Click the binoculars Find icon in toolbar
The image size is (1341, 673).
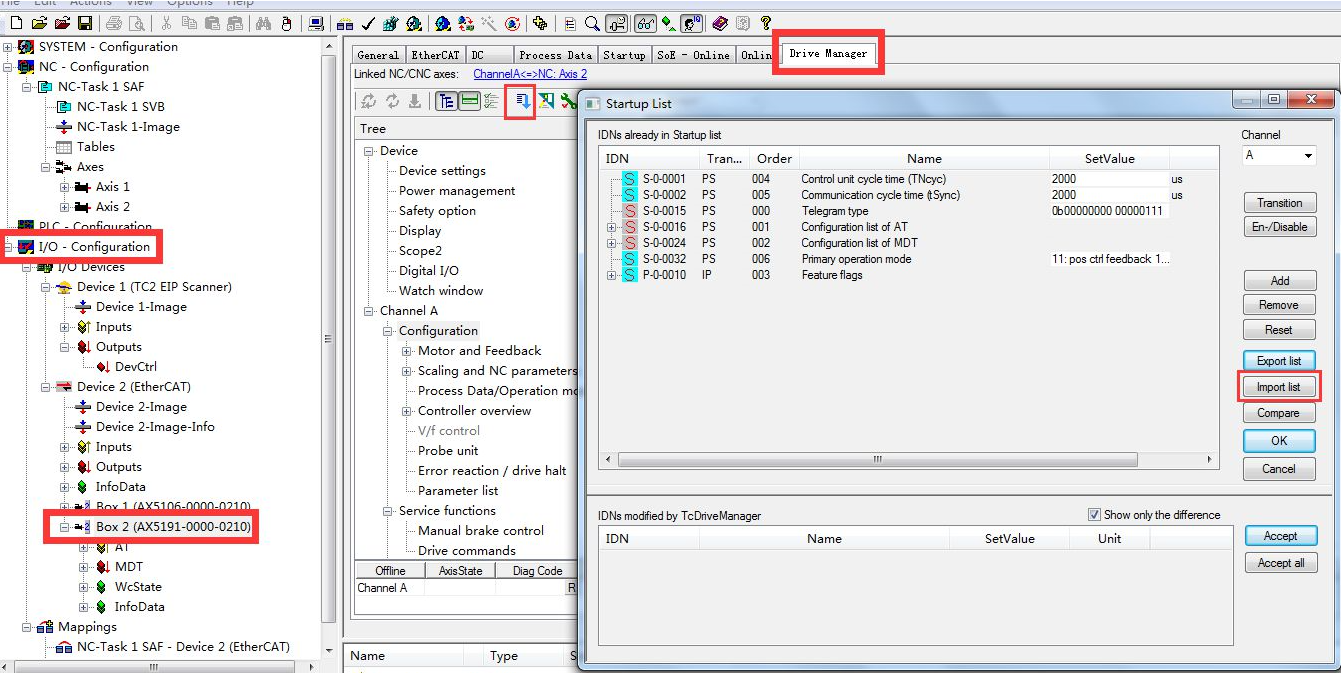tap(264, 23)
